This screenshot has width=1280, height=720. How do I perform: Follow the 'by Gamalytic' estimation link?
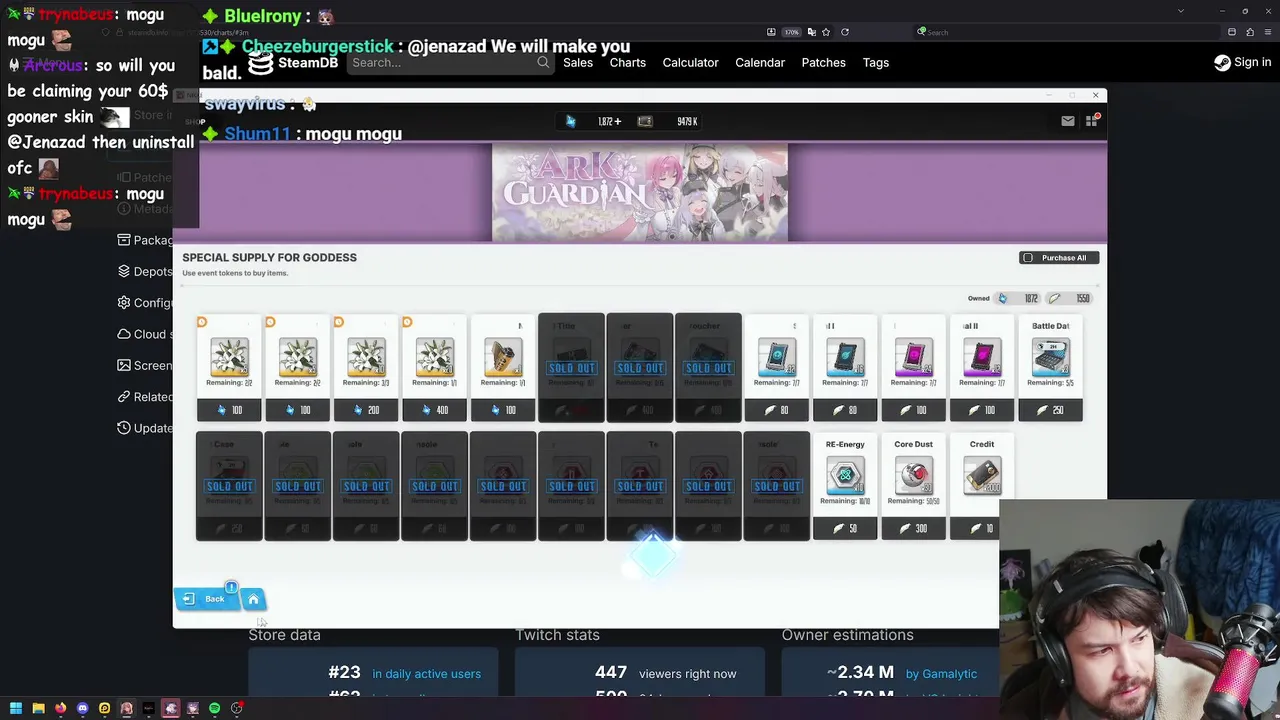coord(941,674)
